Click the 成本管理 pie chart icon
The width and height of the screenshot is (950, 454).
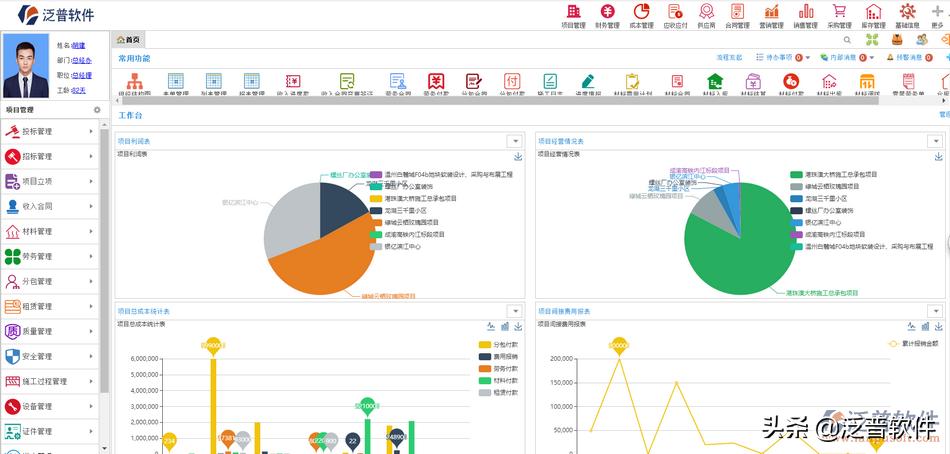[x=641, y=12]
